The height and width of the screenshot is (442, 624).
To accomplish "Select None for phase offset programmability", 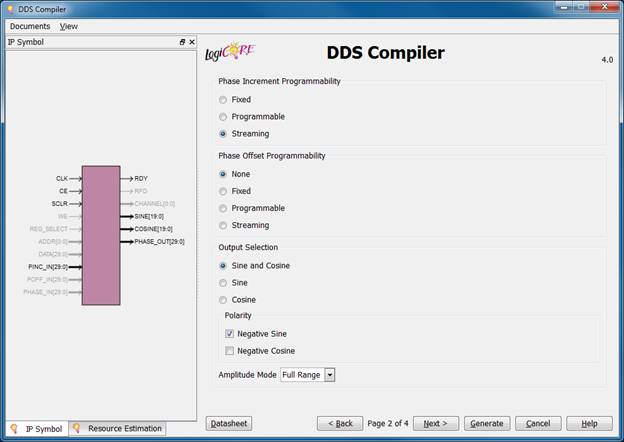I will click(223, 174).
